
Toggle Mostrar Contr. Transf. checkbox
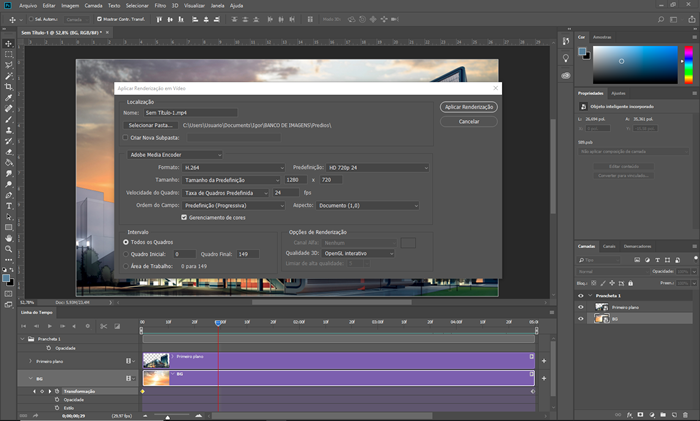99,19
